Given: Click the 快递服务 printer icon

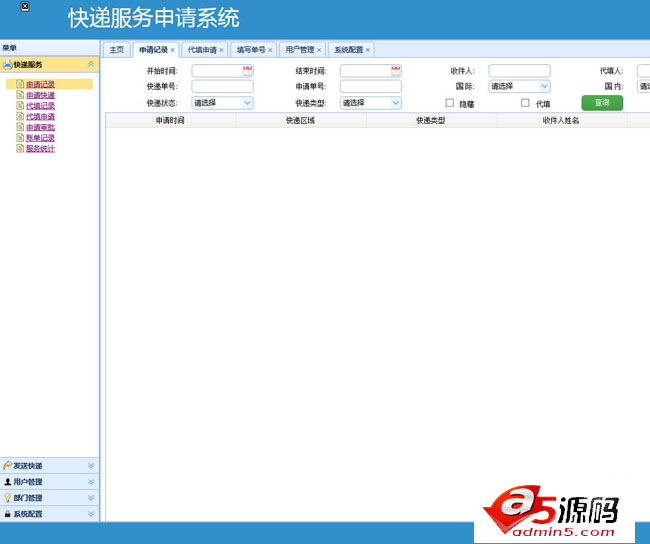Looking at the screenshot, I should [7, 64].
